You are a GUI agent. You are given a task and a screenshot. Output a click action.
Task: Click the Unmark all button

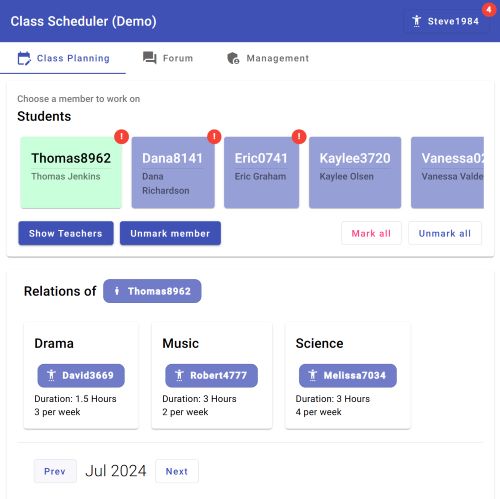(445, 233)
